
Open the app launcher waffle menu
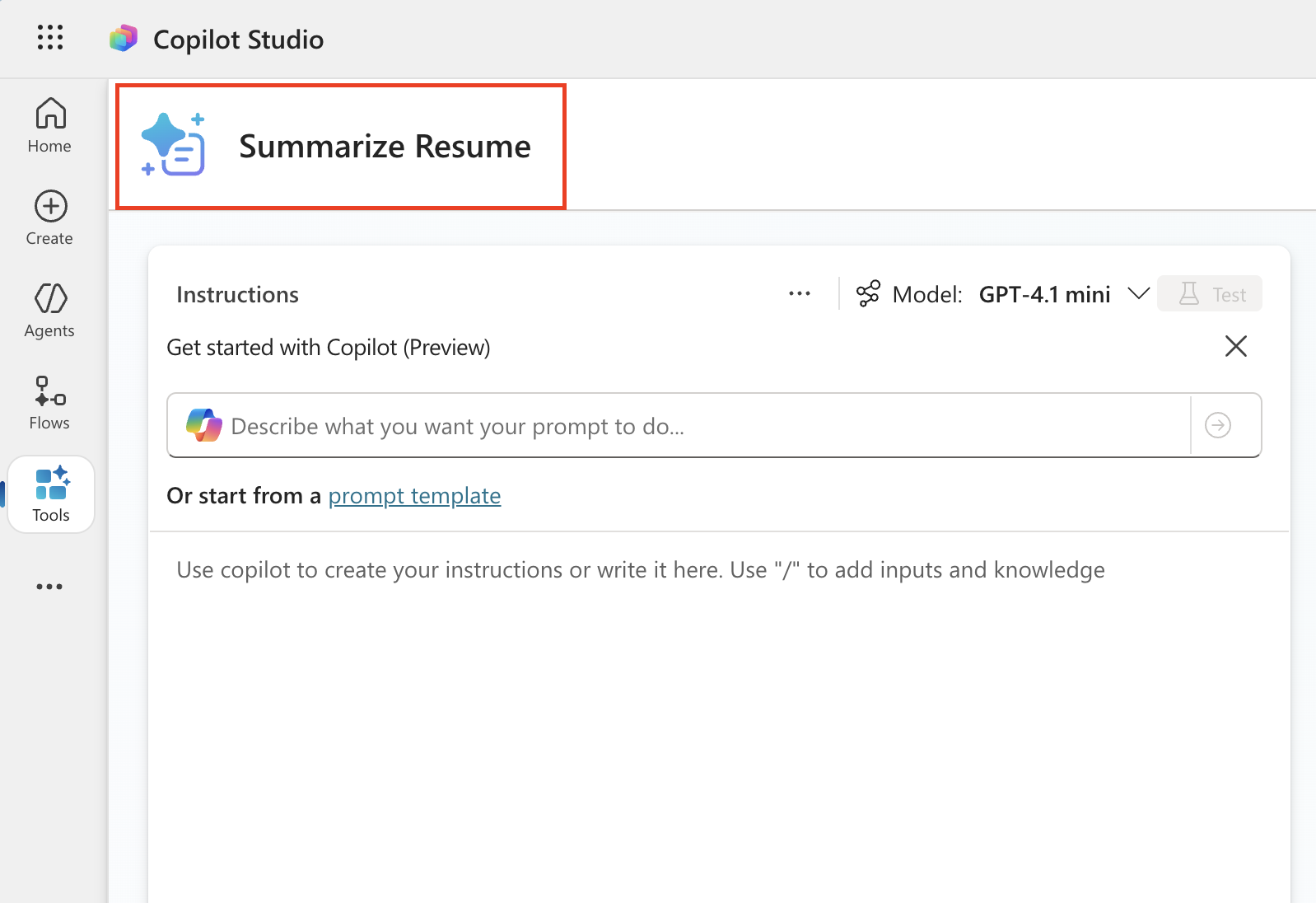50,37
